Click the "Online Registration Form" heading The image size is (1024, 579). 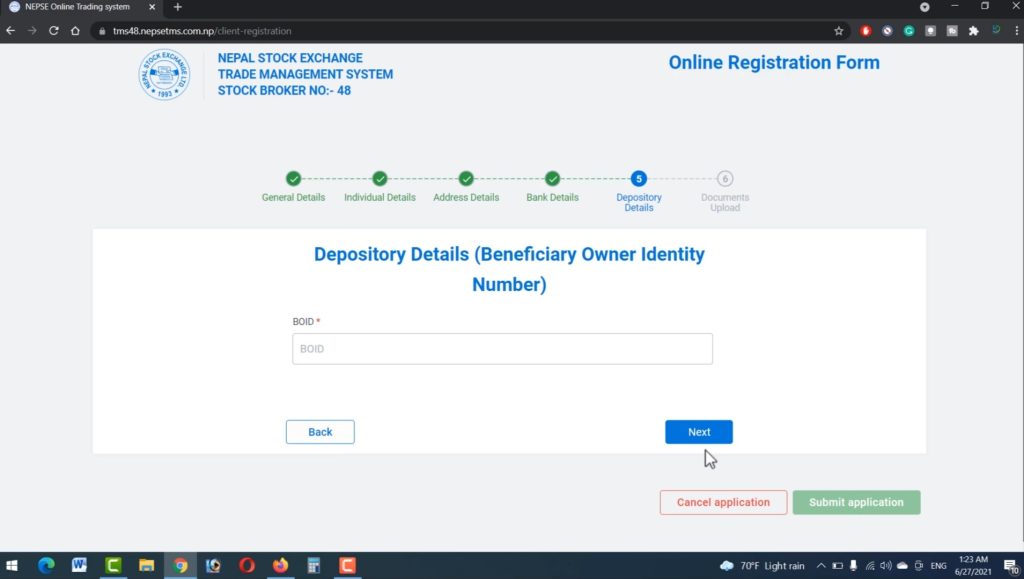pyautogui.click(x=774, y=63)
